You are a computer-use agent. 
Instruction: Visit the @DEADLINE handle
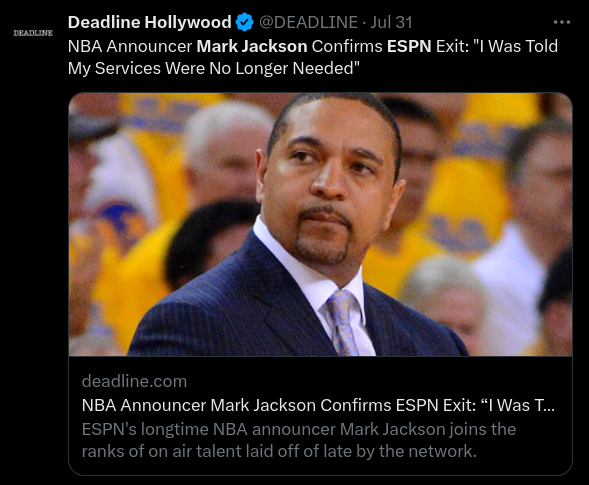point(308,22)
